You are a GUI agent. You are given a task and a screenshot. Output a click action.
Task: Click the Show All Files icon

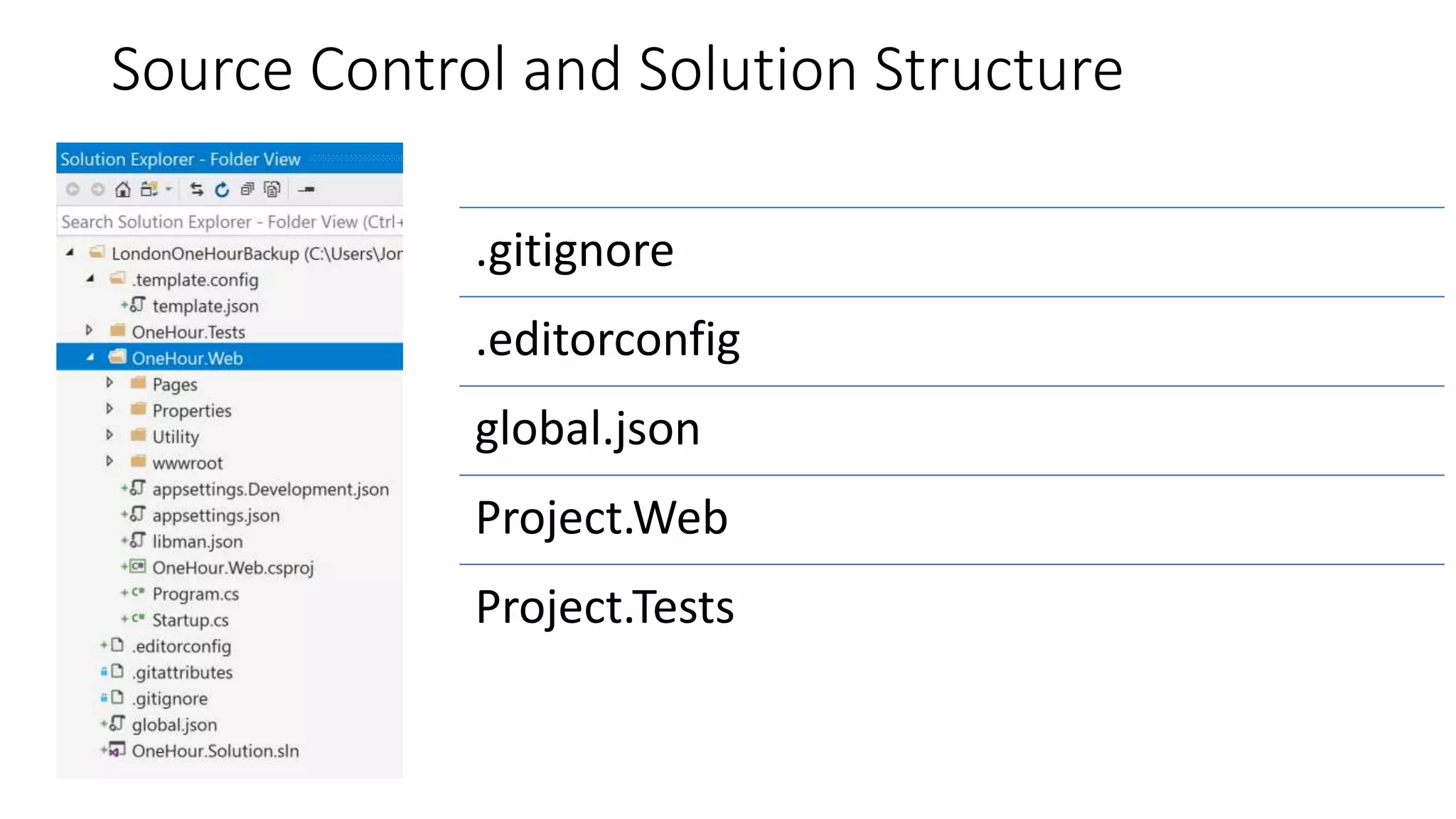coord(272,189)
